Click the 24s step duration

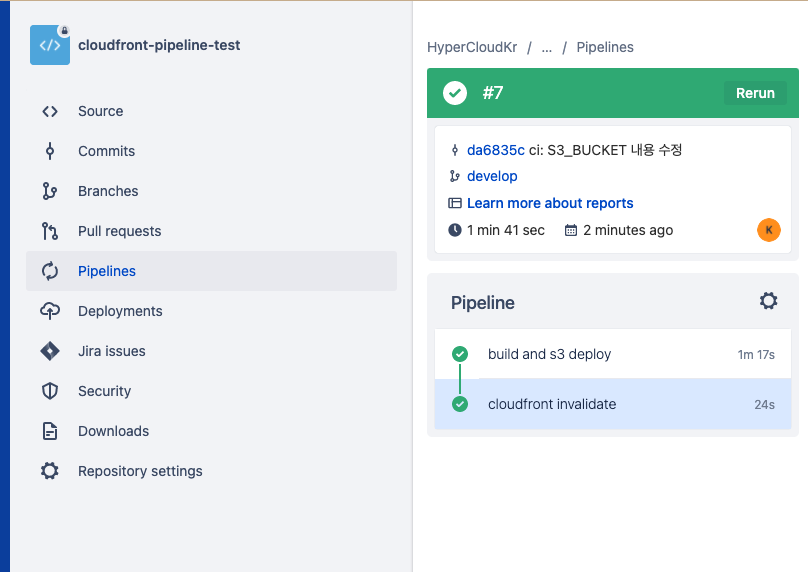pos(764,405)
